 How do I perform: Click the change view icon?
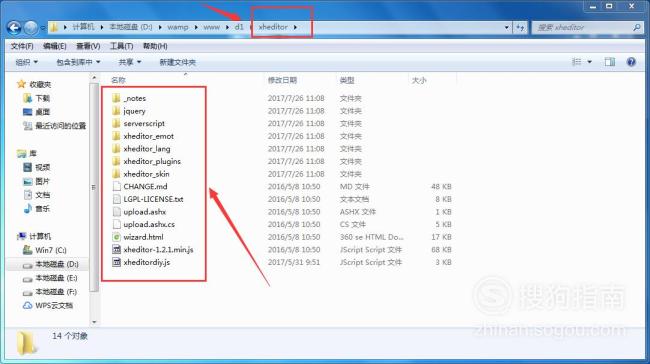pyautogui.click(x=577, y=62)
